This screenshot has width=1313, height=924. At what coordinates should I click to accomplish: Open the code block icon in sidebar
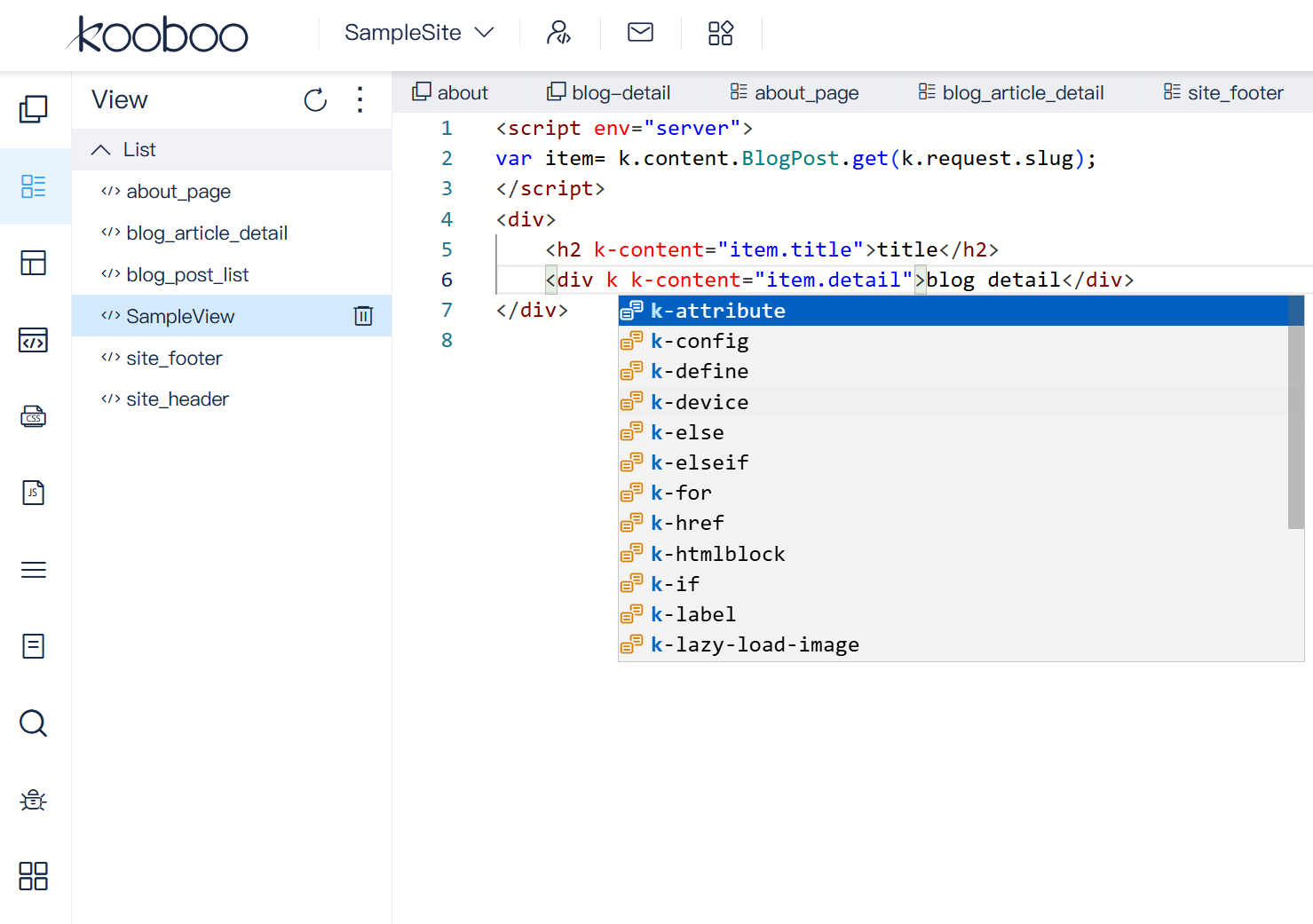coord(34,340)
